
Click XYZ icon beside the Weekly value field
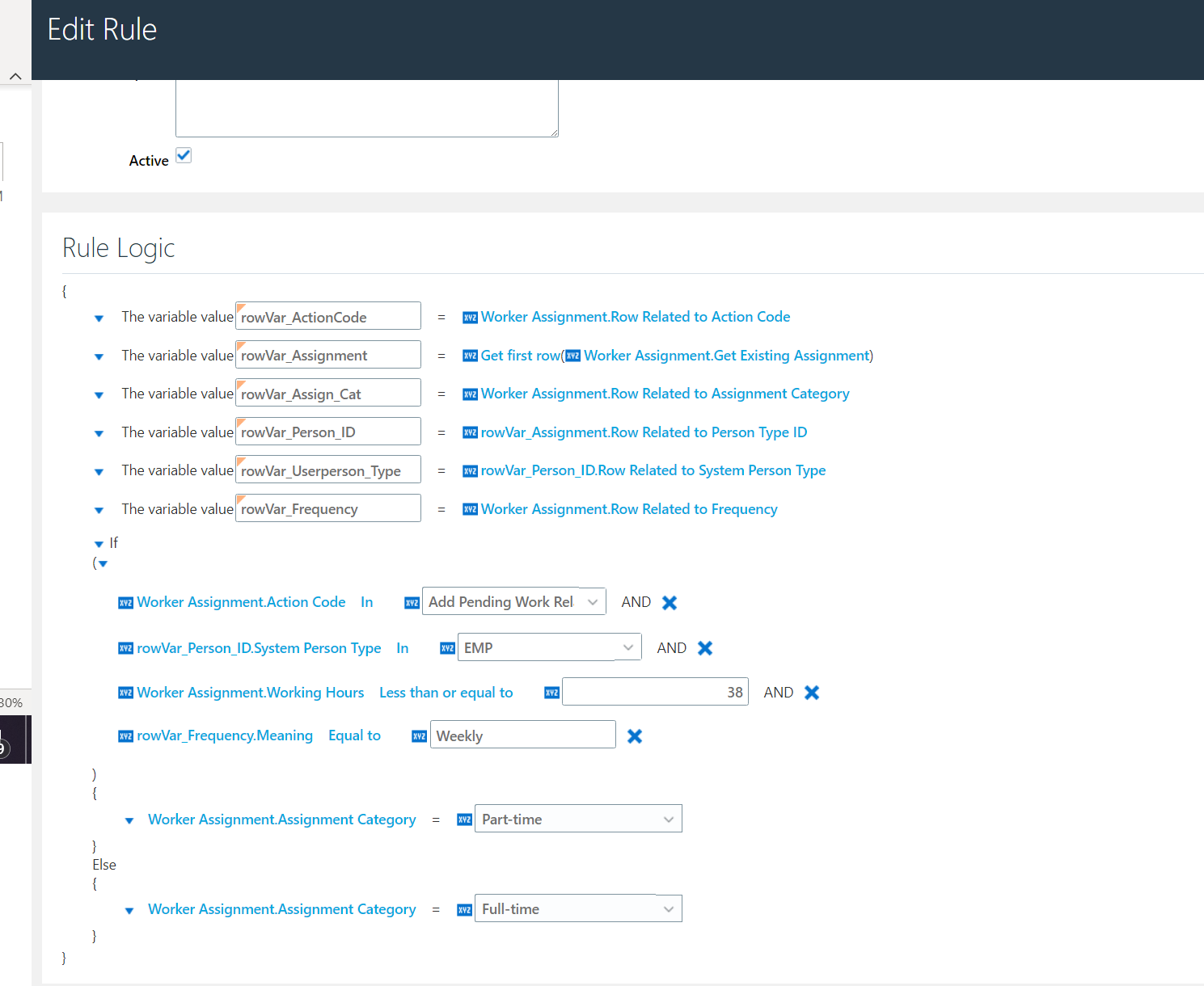tap(419, 736)
